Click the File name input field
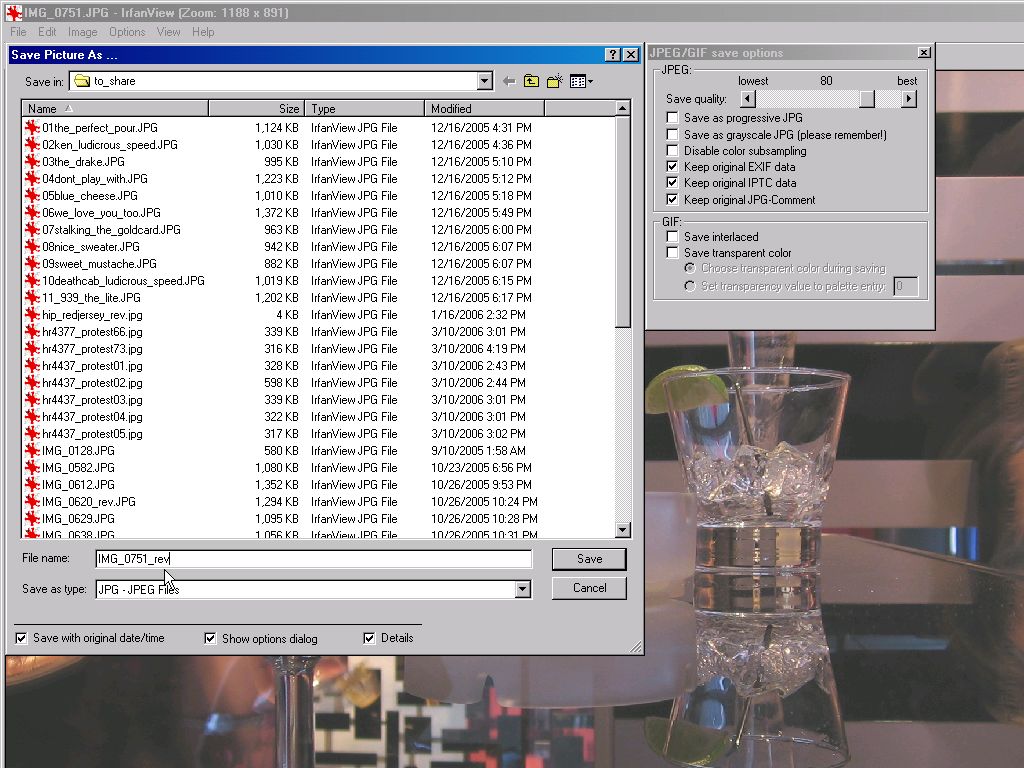The image size is (1024, 768). [313, 559]
